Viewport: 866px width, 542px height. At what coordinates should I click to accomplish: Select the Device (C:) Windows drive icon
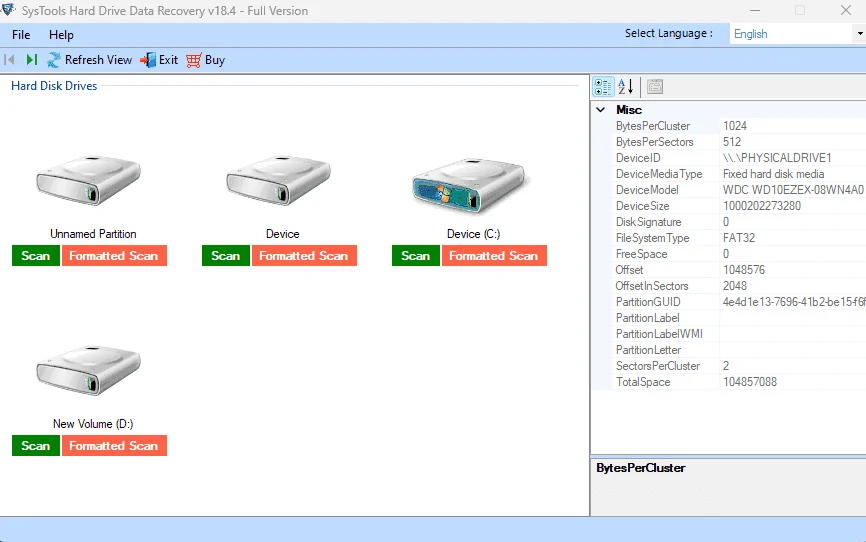[x=469, y=186]
